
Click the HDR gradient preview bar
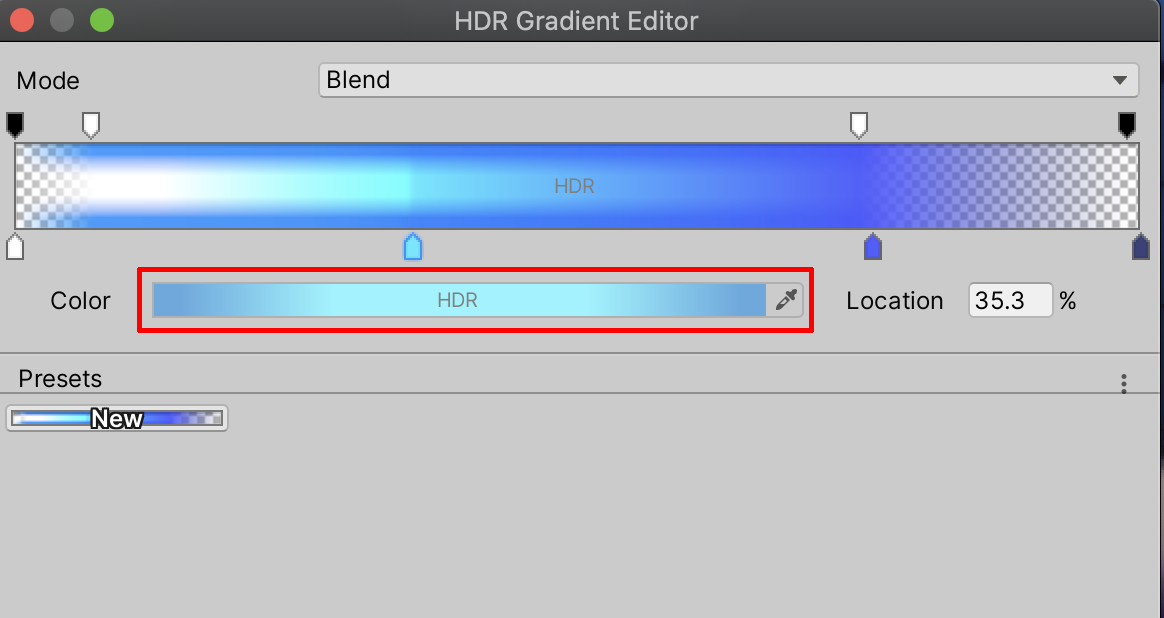pyautogui.click(x=576, y=186)
